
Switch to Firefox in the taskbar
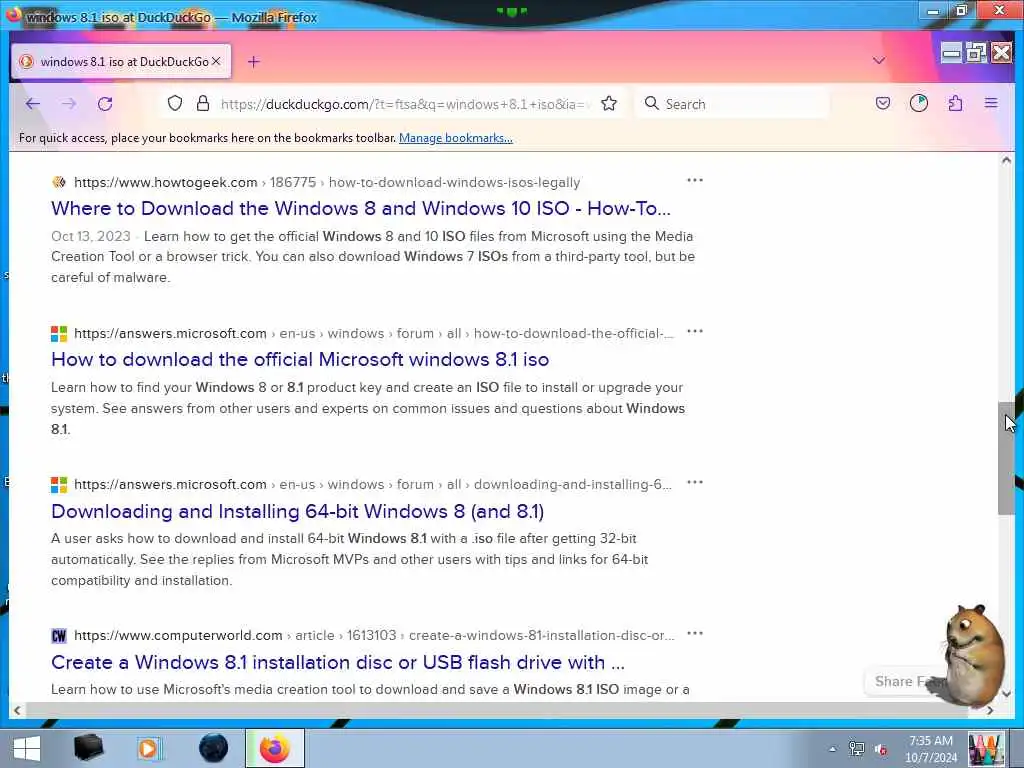coord(275,748)
